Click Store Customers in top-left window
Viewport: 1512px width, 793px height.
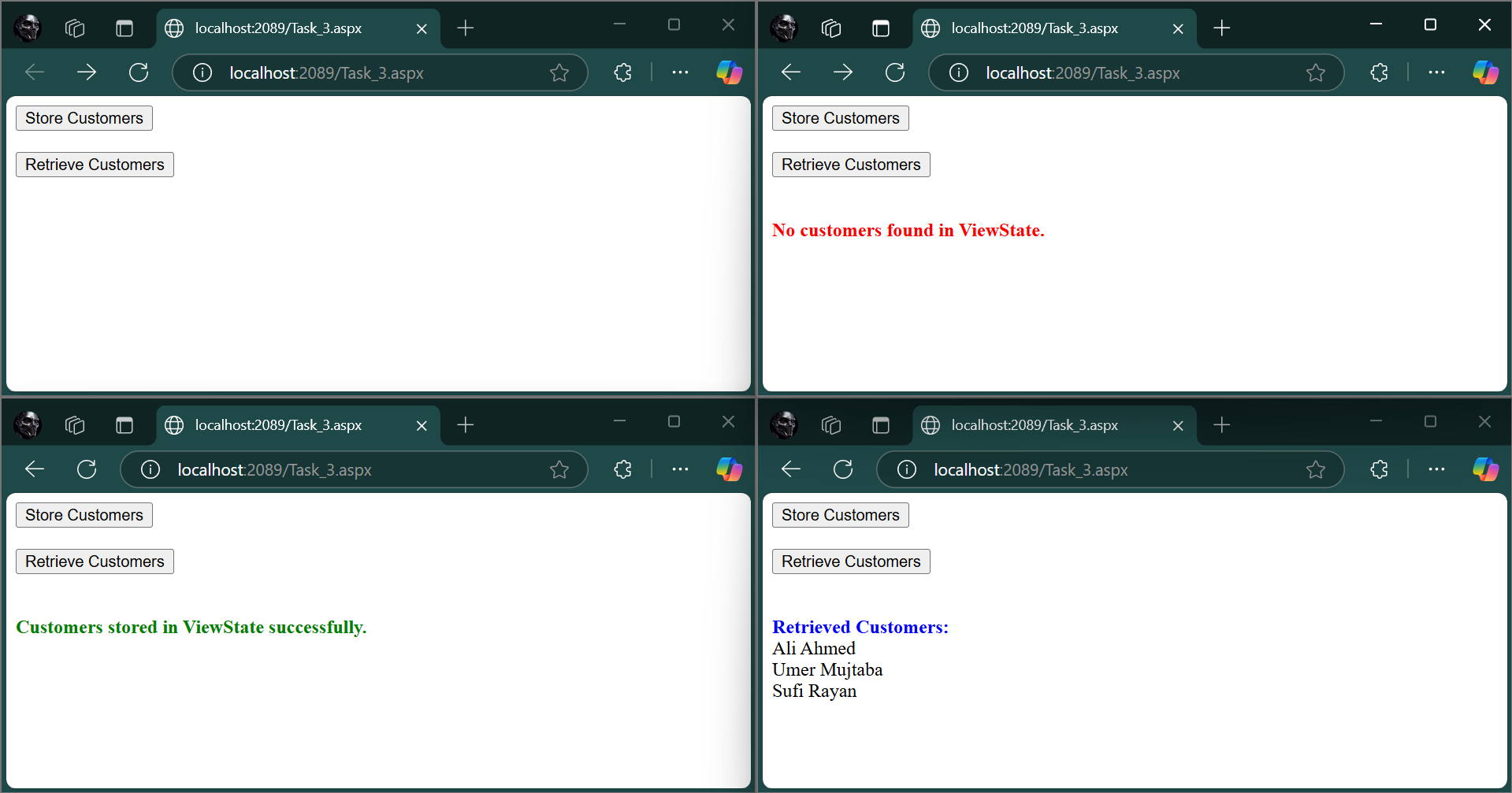tap(84, 118)
